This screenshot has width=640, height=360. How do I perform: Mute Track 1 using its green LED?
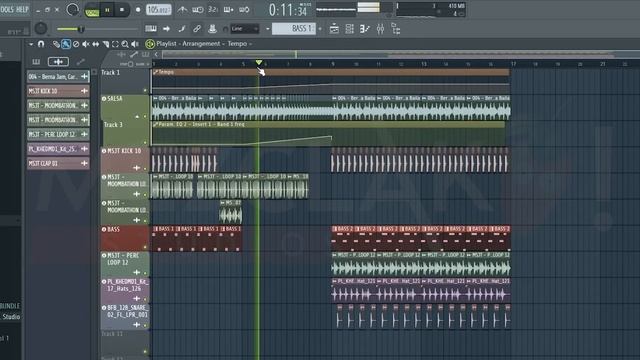click(145, 90)
